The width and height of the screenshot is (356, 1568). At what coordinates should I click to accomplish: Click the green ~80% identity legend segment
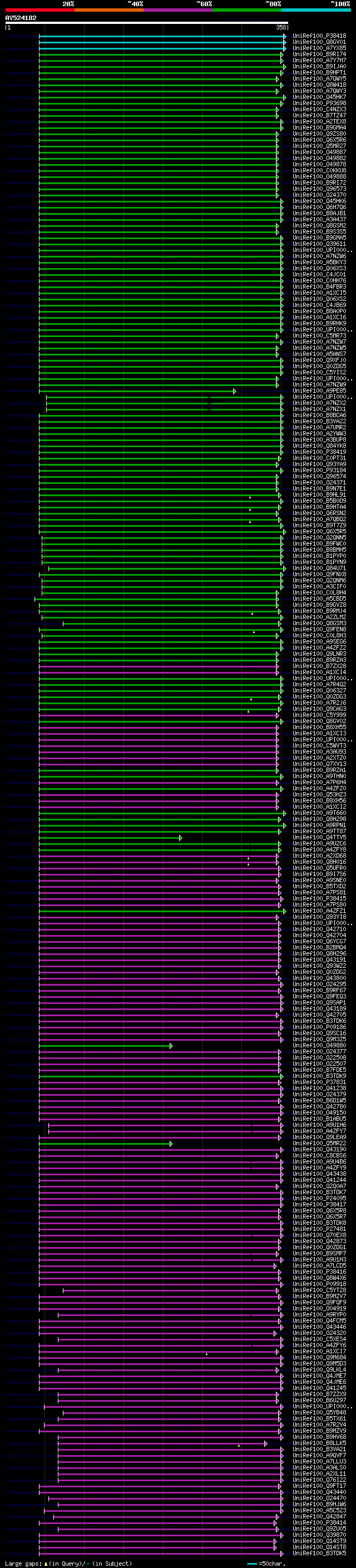247,10
